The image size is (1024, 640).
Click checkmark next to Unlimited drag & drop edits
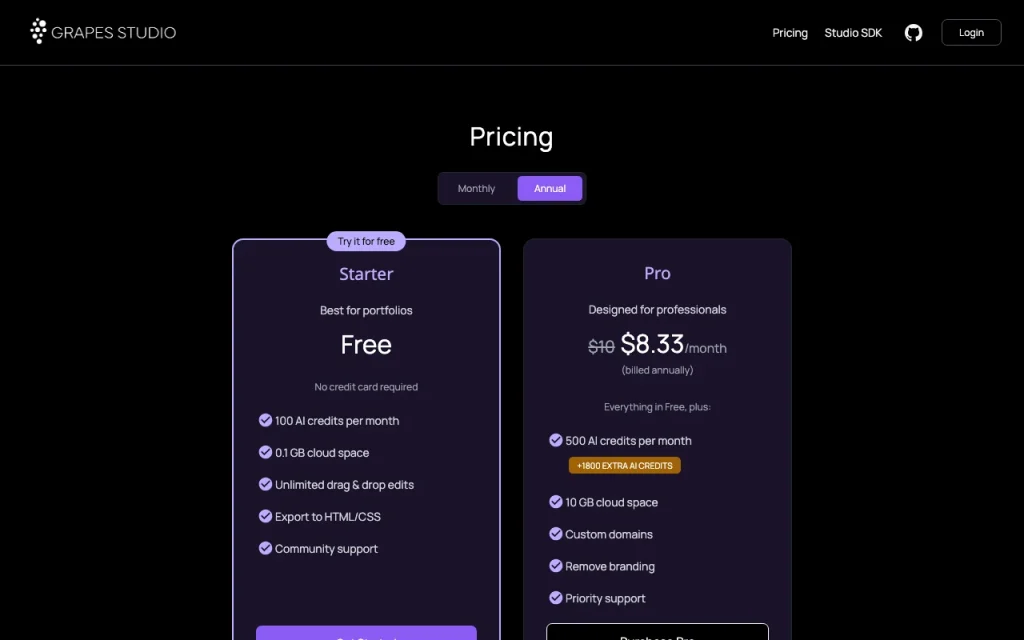[265, 484]
